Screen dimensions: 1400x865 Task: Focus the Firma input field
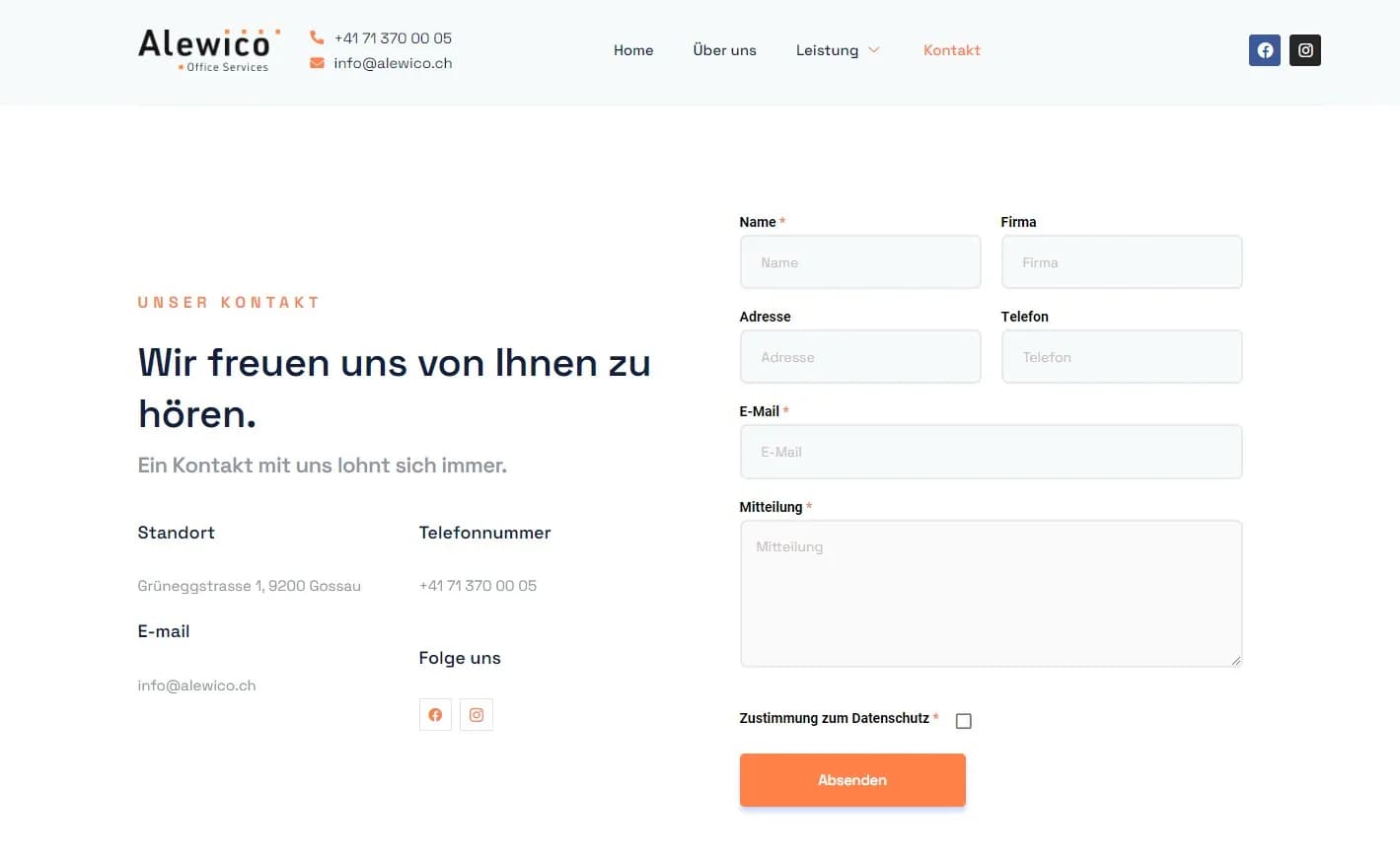pyautogui.click(x=1122, y=262)
